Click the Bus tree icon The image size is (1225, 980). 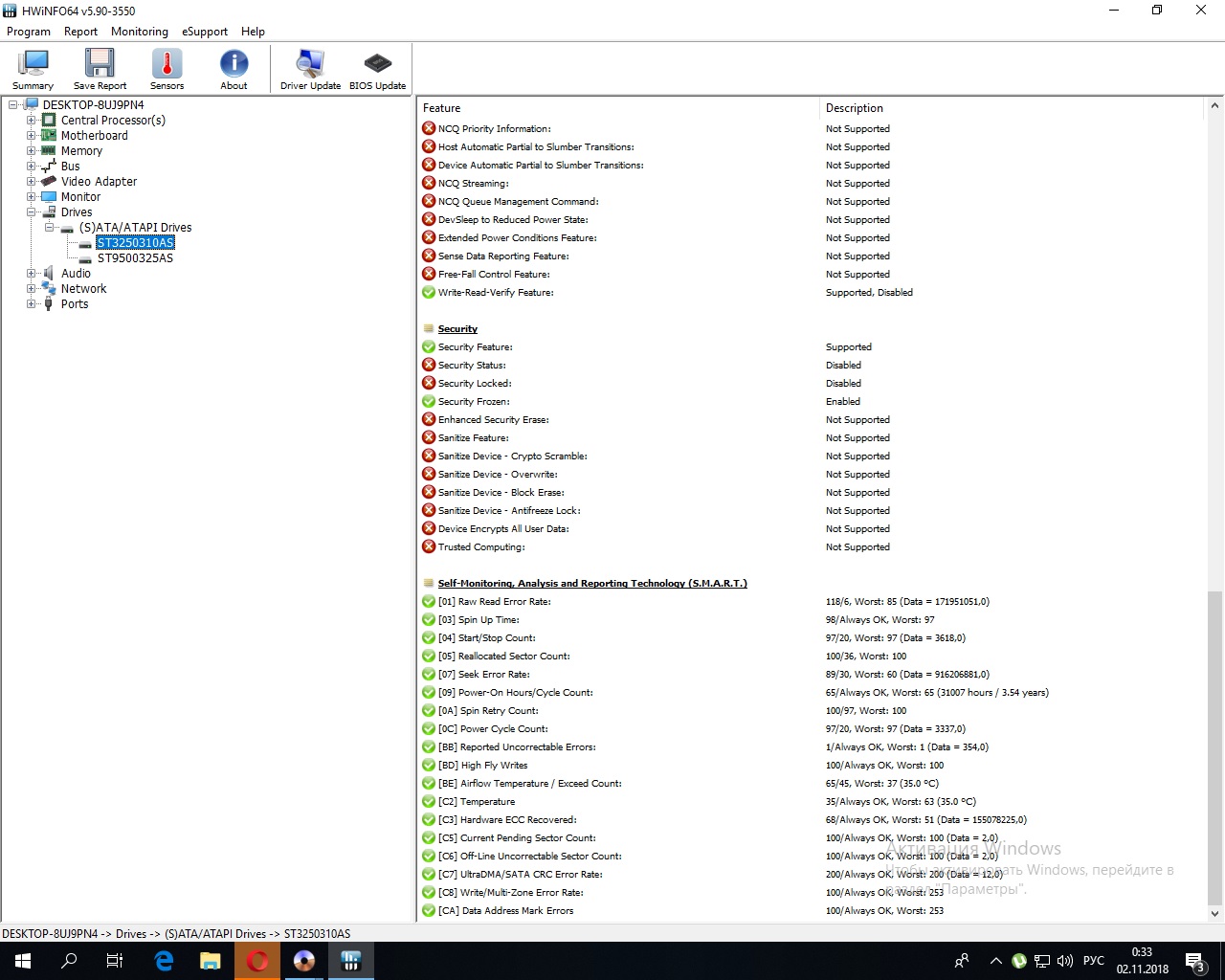49,167
